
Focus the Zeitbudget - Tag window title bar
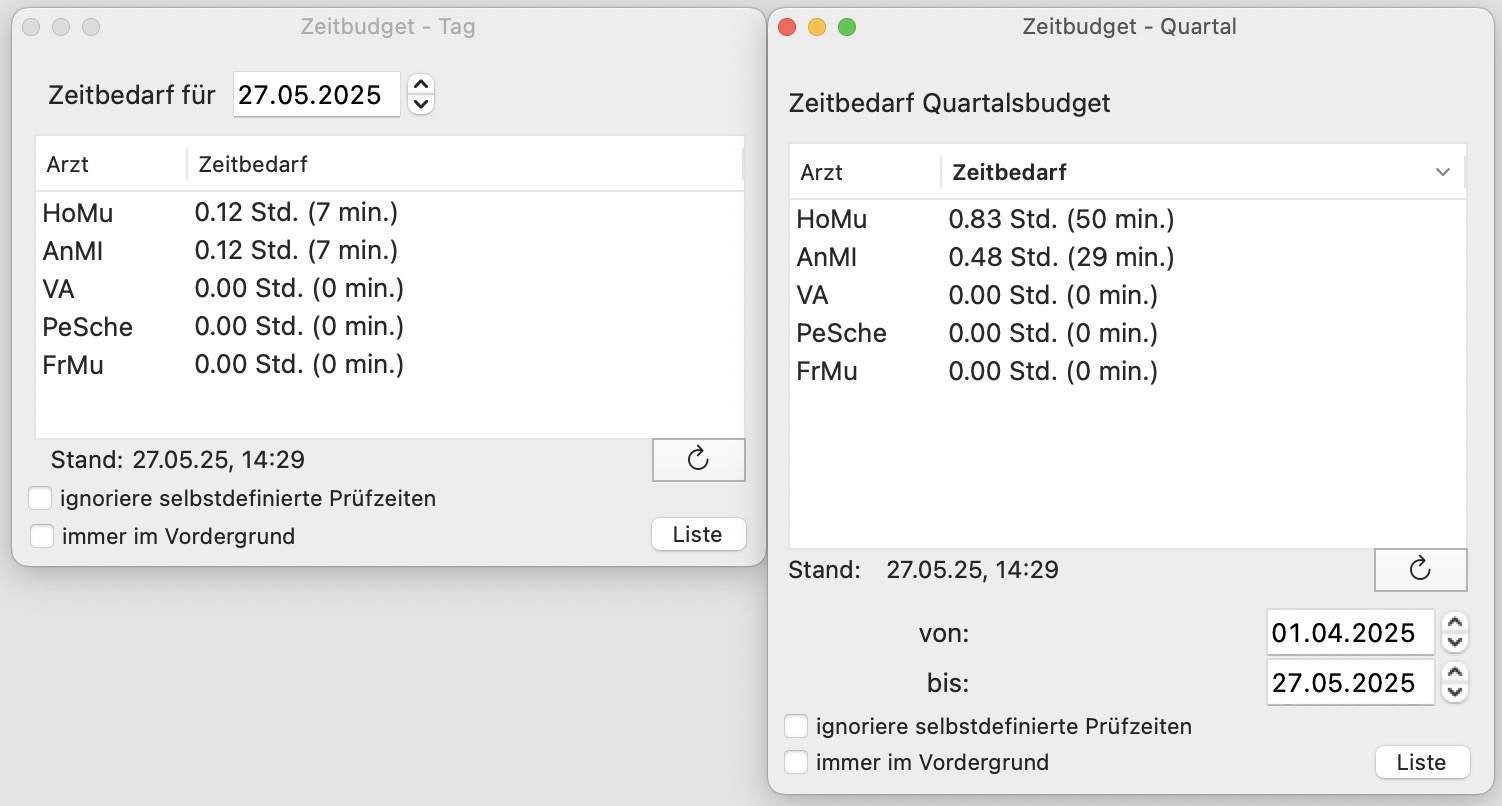388,27
